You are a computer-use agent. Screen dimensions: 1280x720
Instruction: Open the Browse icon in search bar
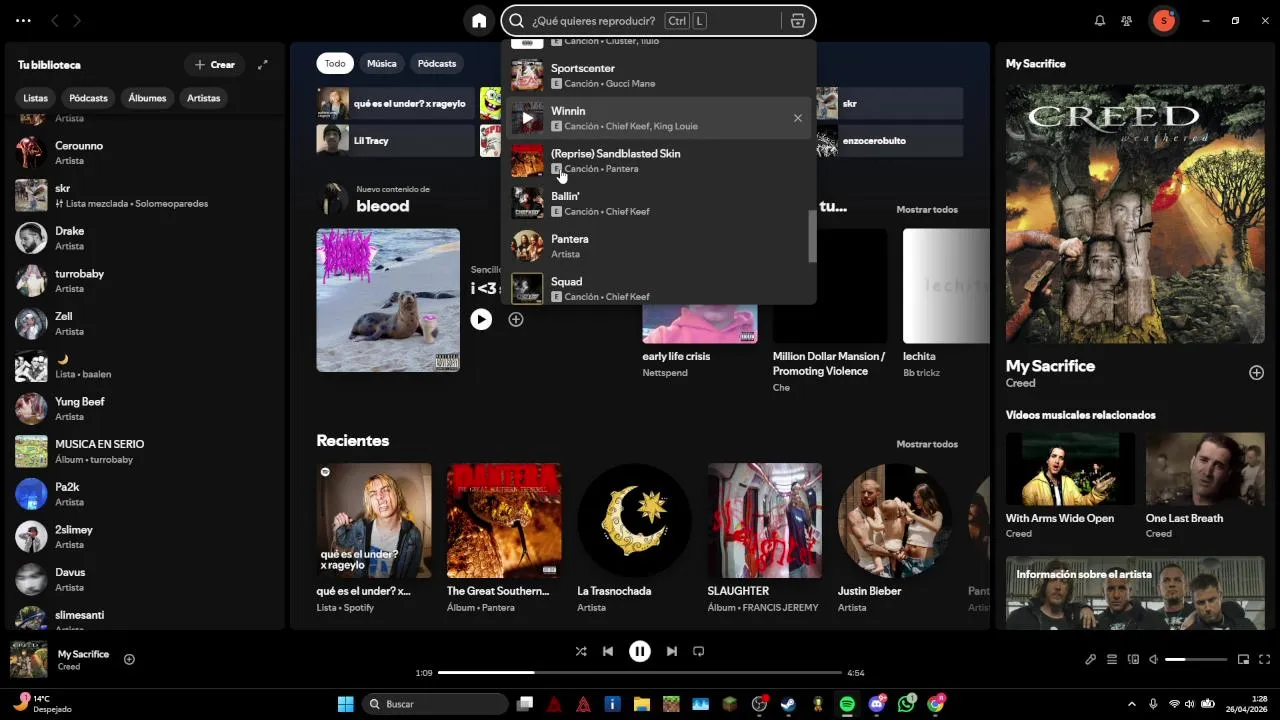(x=797, y=21)
